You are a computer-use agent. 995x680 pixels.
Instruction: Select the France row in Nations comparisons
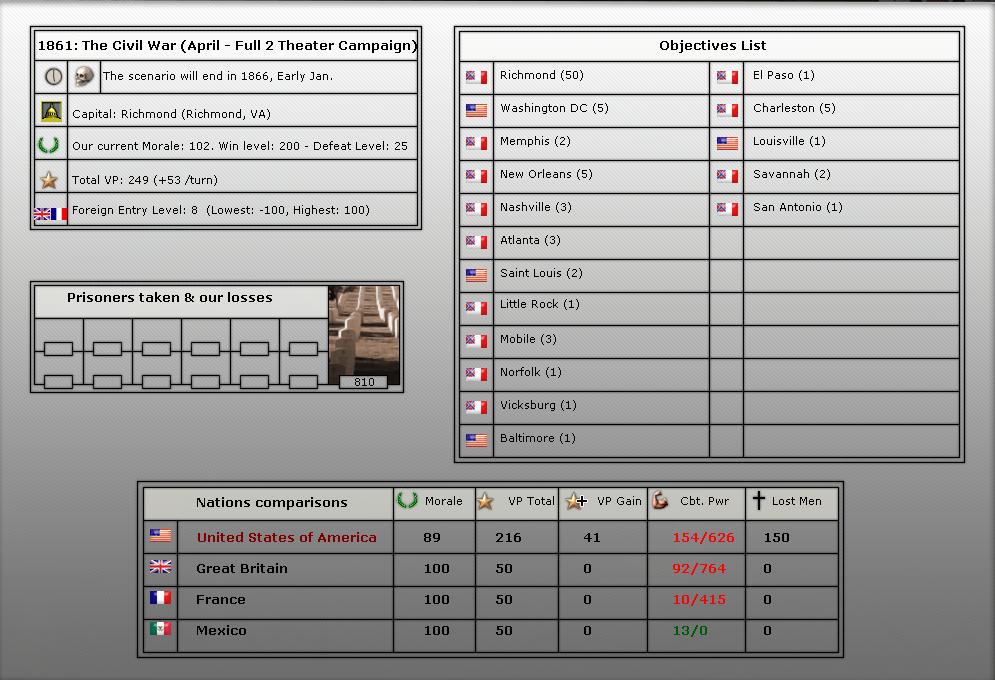coord(220,600)
